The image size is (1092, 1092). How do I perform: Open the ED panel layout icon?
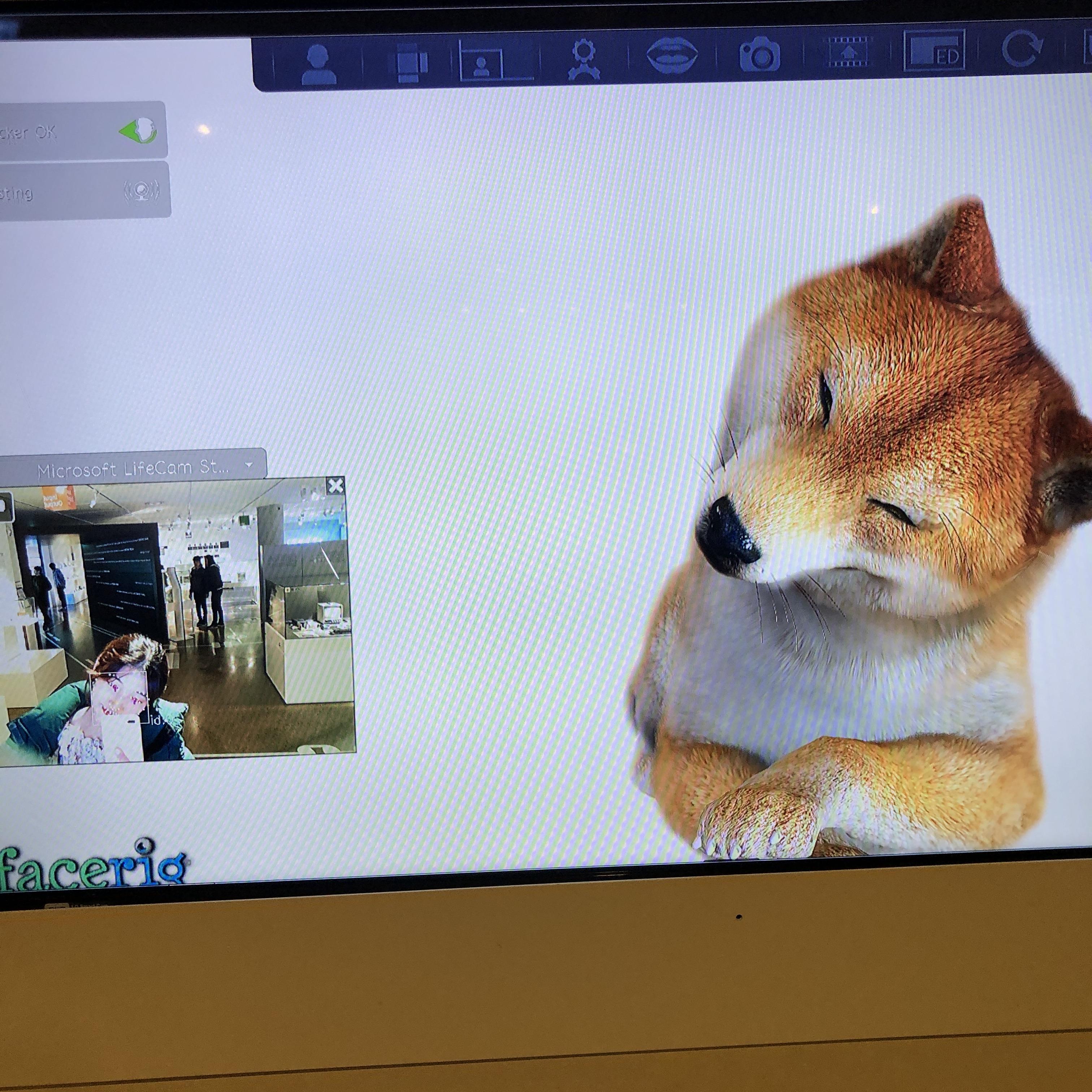click(934, 50)
